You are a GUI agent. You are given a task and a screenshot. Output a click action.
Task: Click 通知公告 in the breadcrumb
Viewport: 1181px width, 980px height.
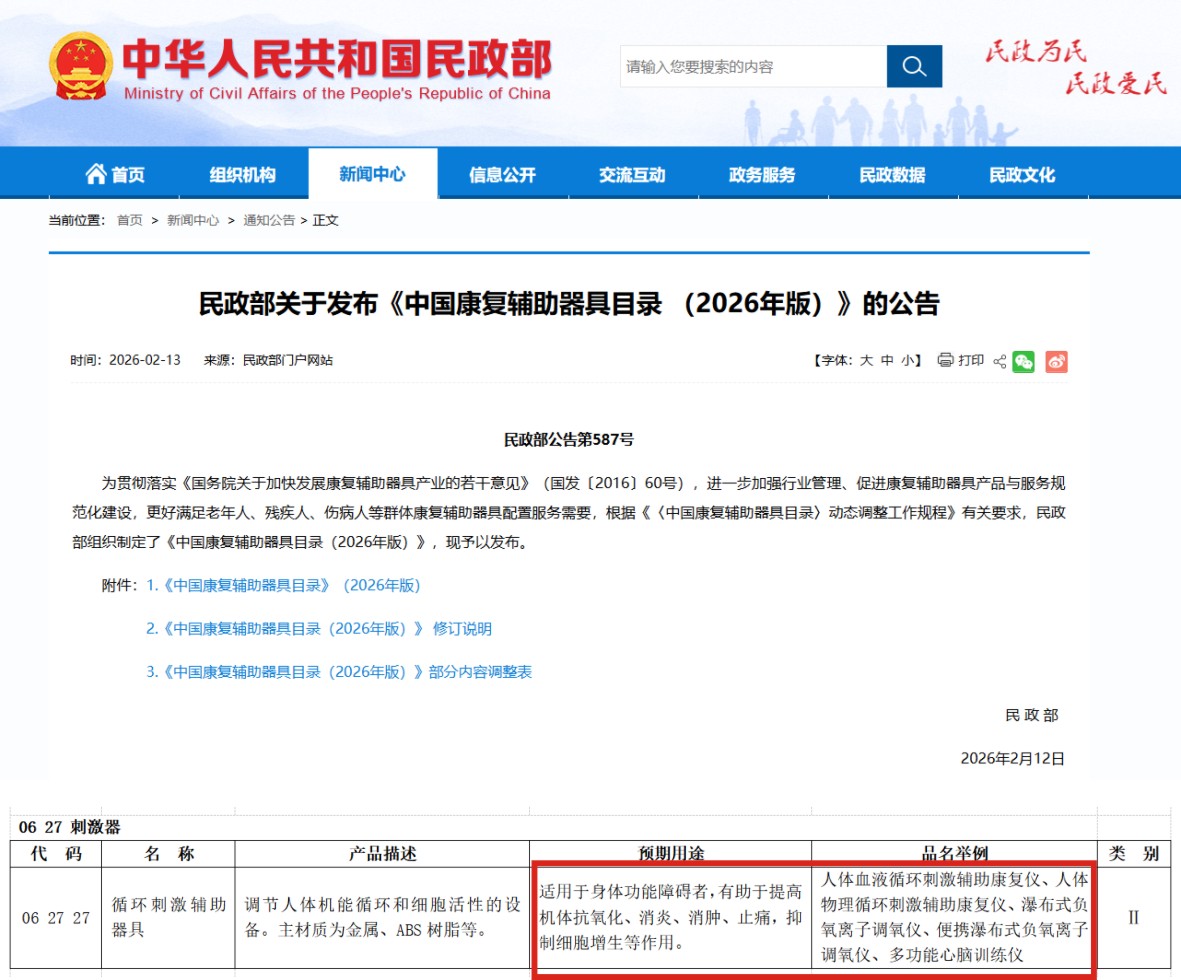(x=269, y=220)
